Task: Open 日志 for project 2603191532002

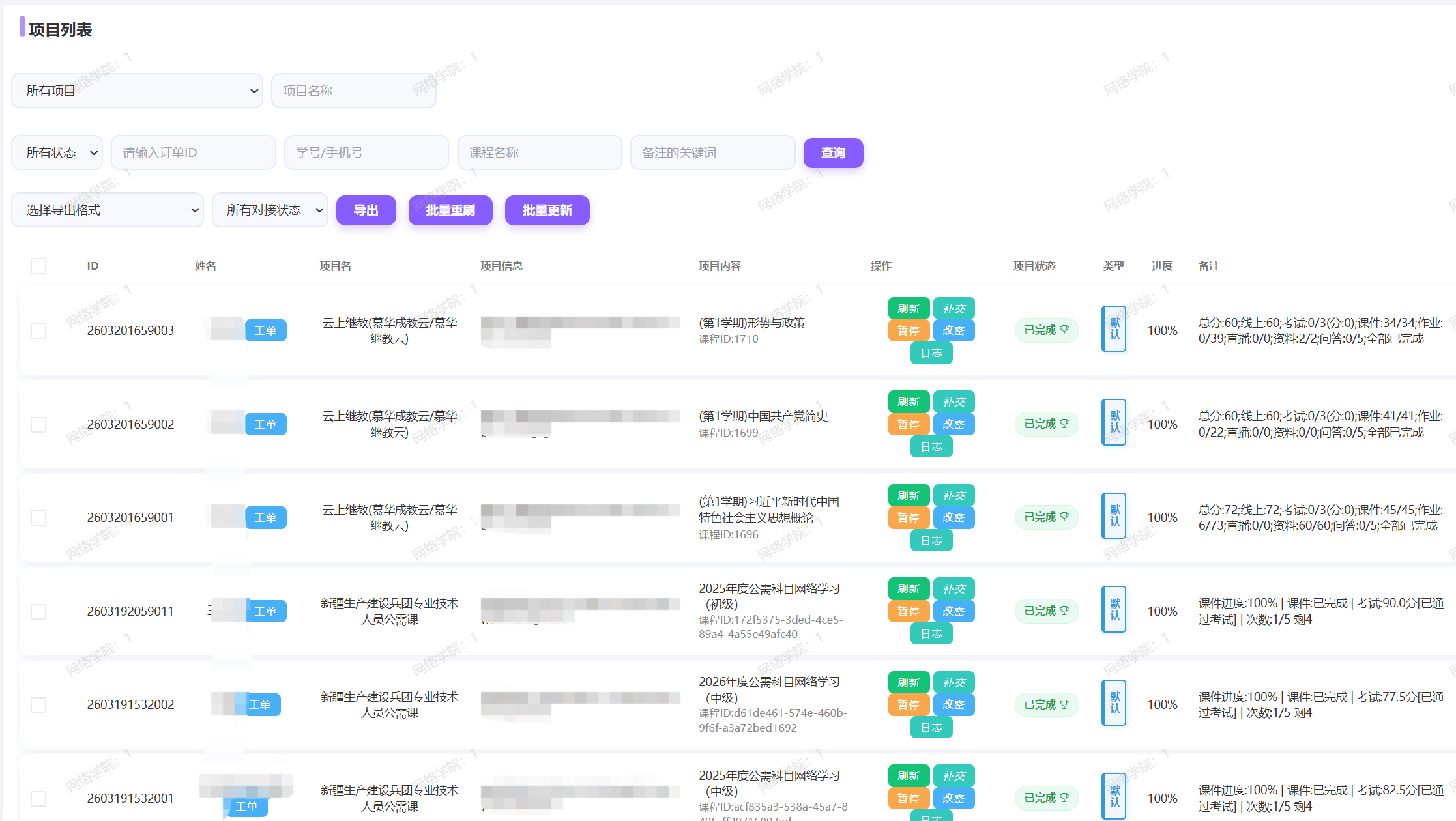Action: click(931, 727)
